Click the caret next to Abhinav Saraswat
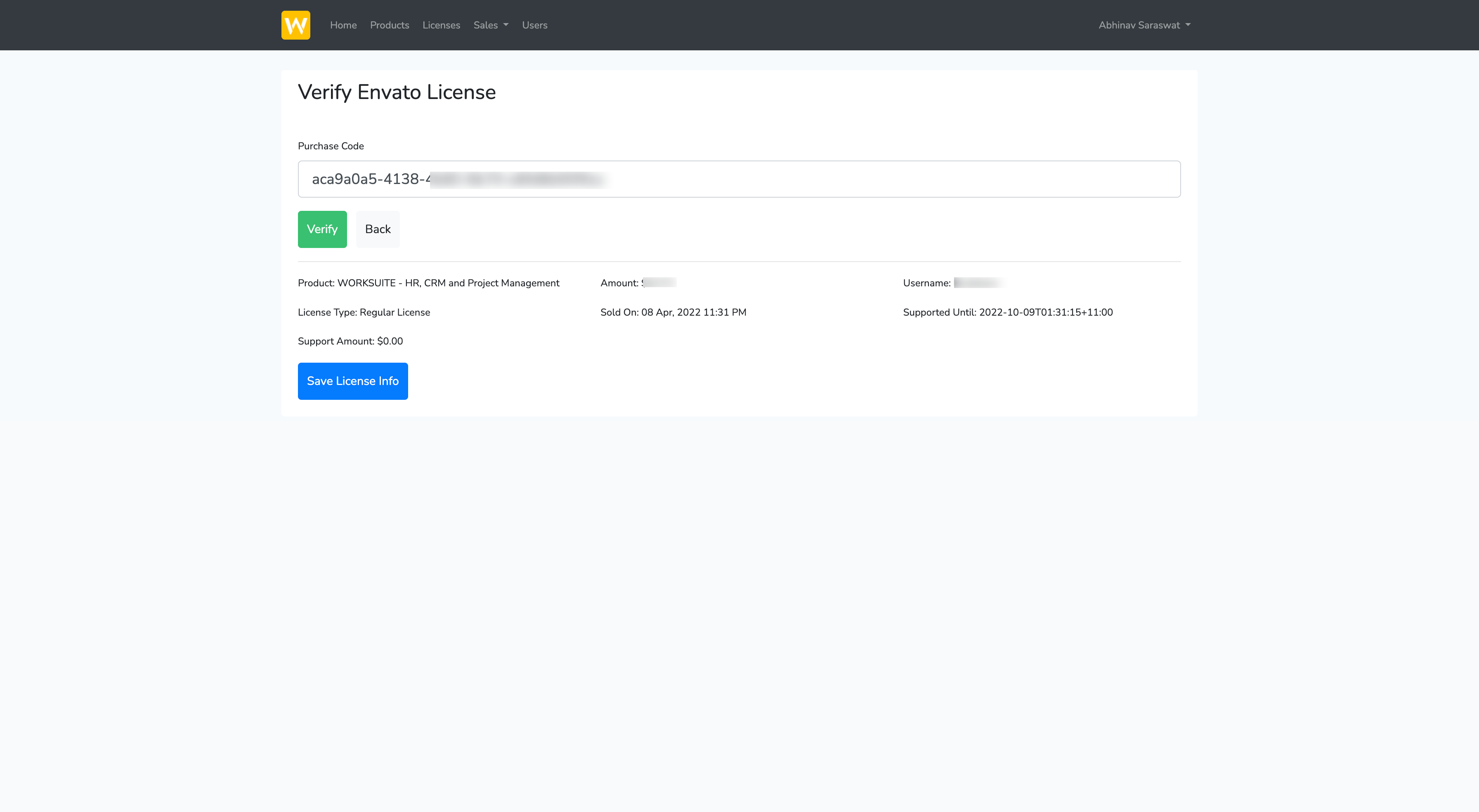Screen dimensions: 1479x812 (1188, 25)
